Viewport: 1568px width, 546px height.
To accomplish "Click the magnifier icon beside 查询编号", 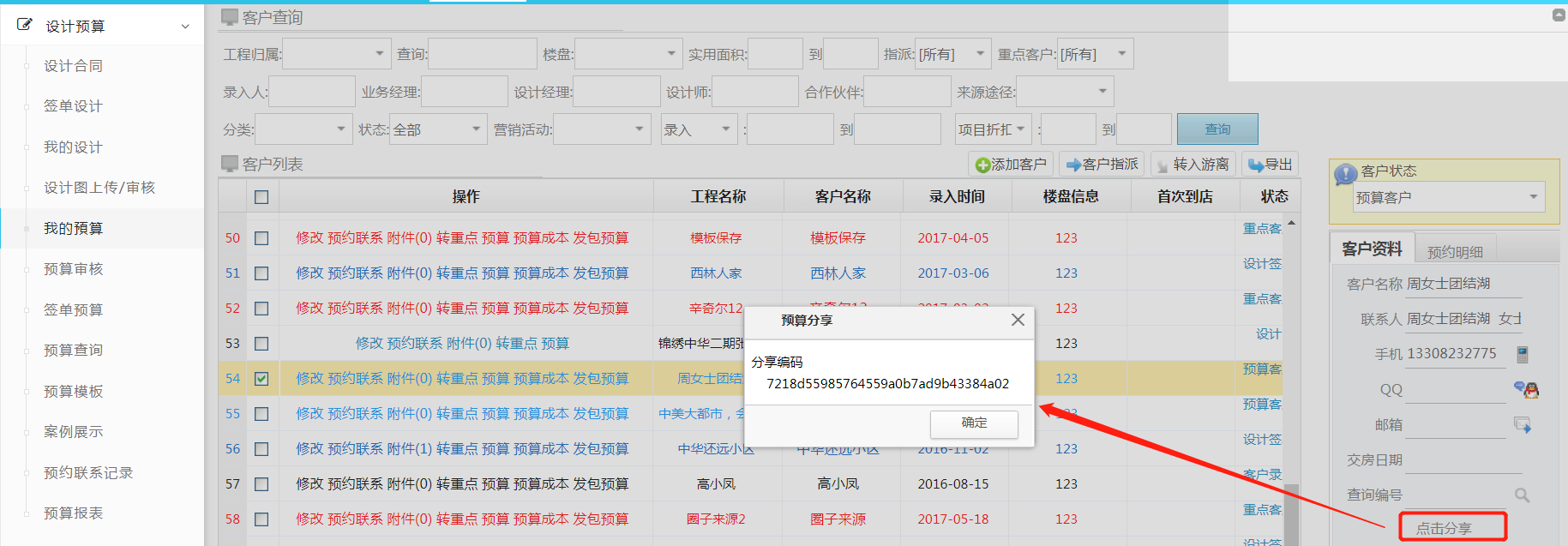I will tap(1523, 495).
